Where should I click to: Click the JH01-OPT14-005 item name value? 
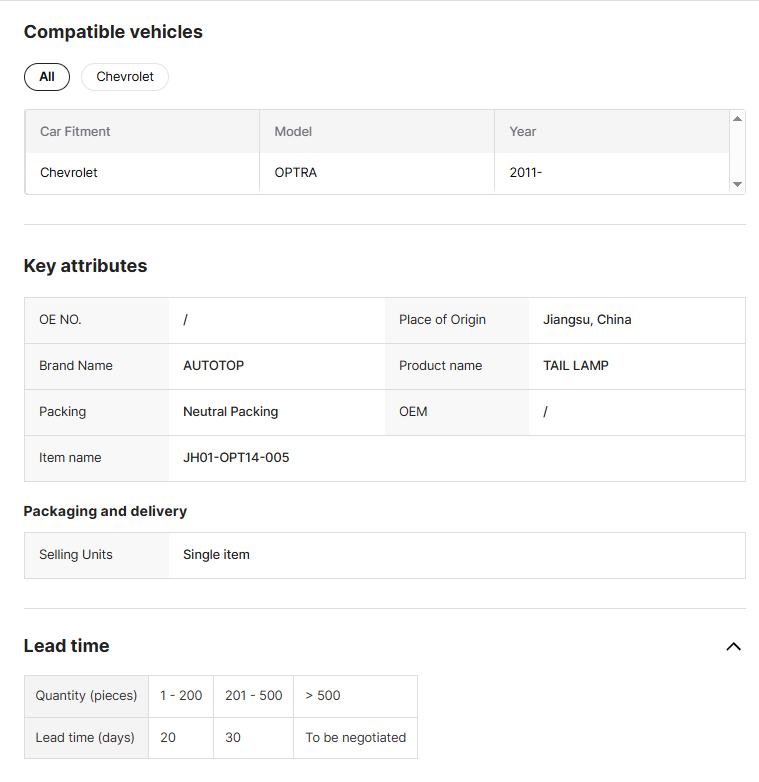click(x=236, y=458)
